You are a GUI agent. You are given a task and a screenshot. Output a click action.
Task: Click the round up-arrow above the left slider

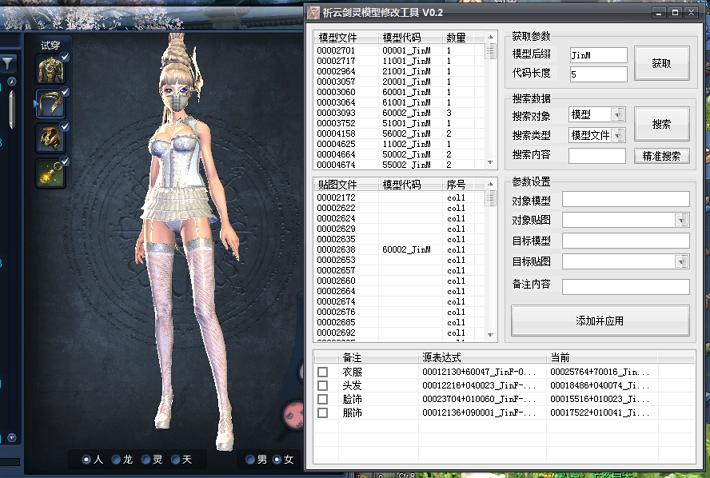[12, 82]
